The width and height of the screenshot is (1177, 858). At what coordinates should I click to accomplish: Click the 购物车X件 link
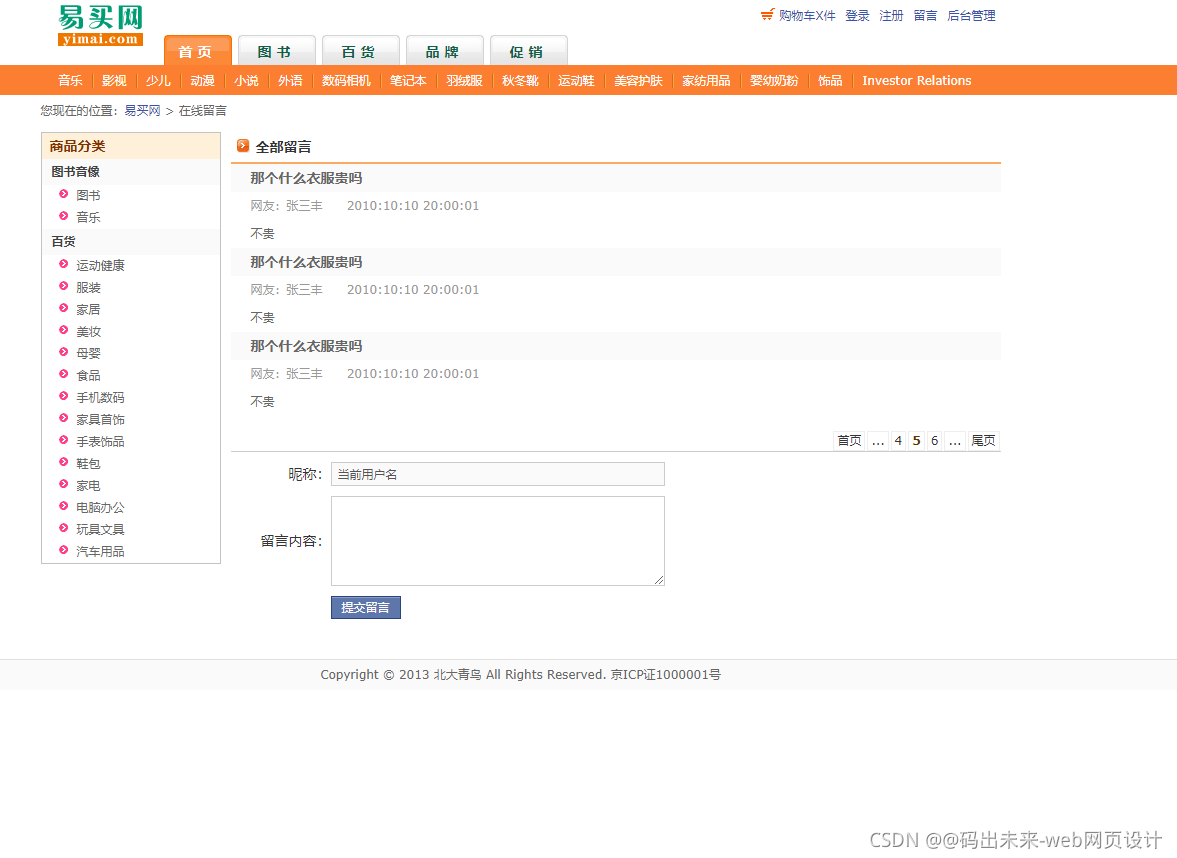click(x=807, y=15)
